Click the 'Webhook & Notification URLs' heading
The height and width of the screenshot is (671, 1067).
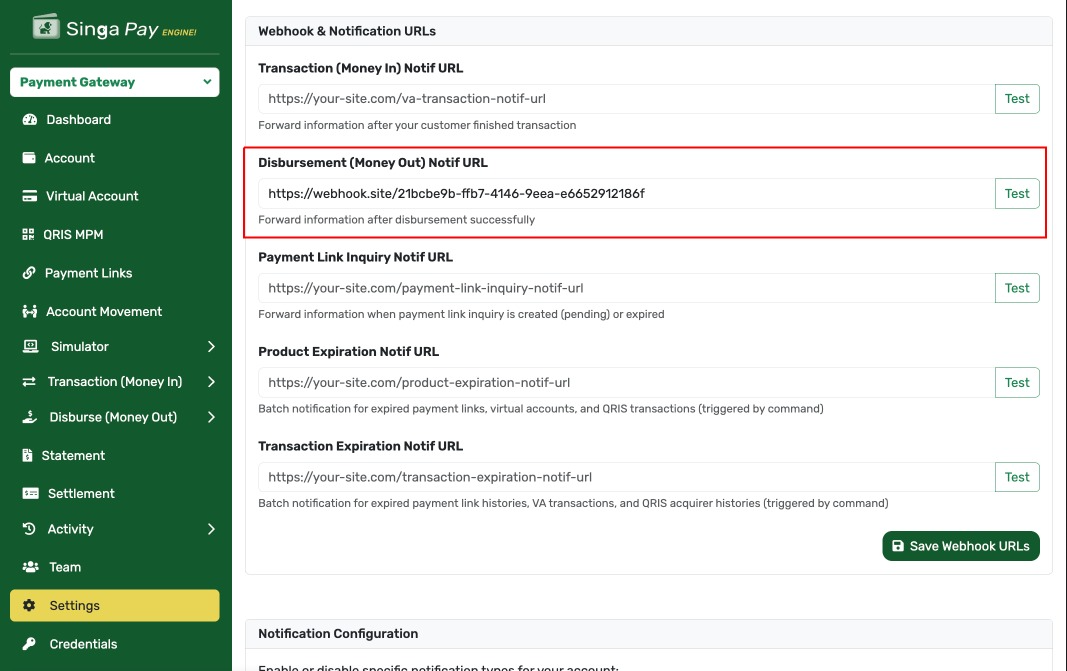tap(347, 31)
